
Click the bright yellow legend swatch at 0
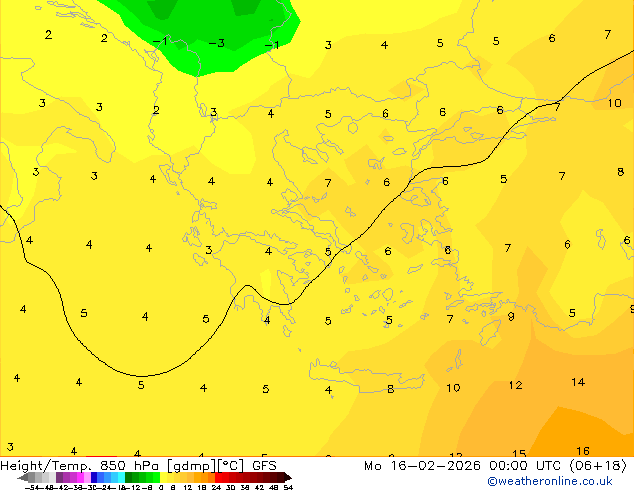tap(163, 477)
